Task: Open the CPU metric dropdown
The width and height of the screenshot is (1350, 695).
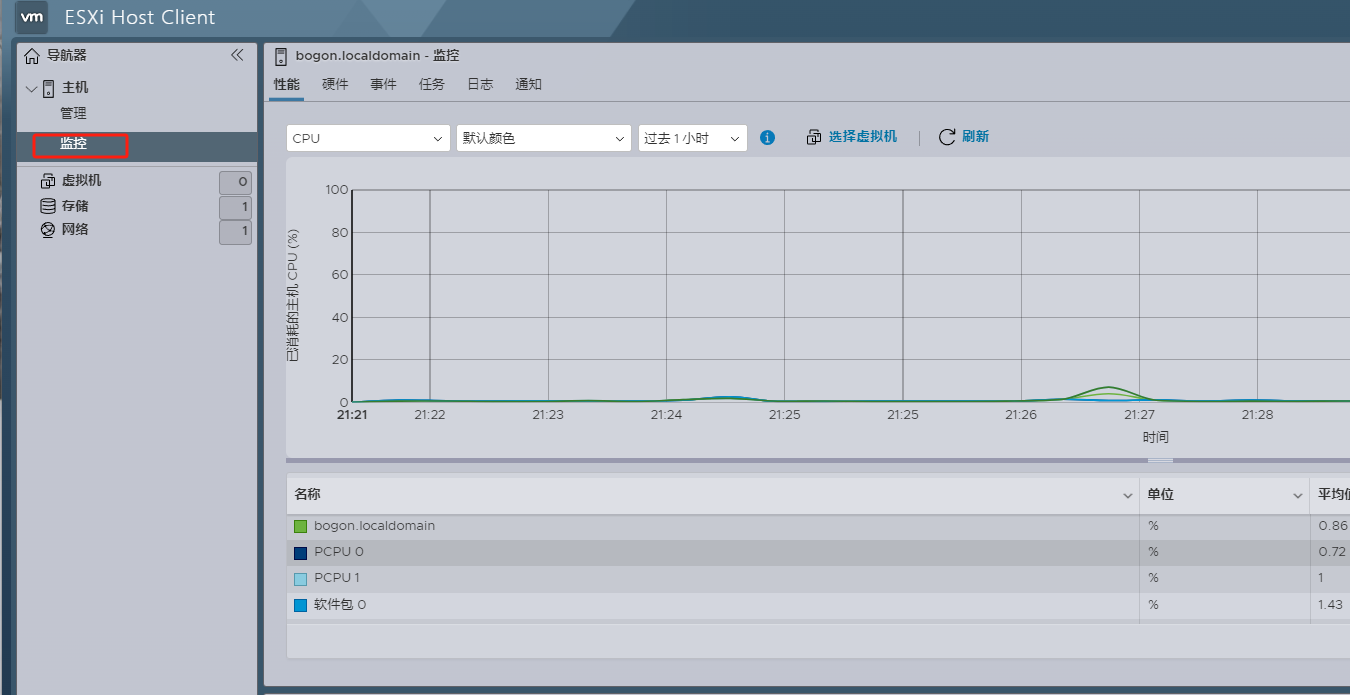Action: tap(367, 138)
